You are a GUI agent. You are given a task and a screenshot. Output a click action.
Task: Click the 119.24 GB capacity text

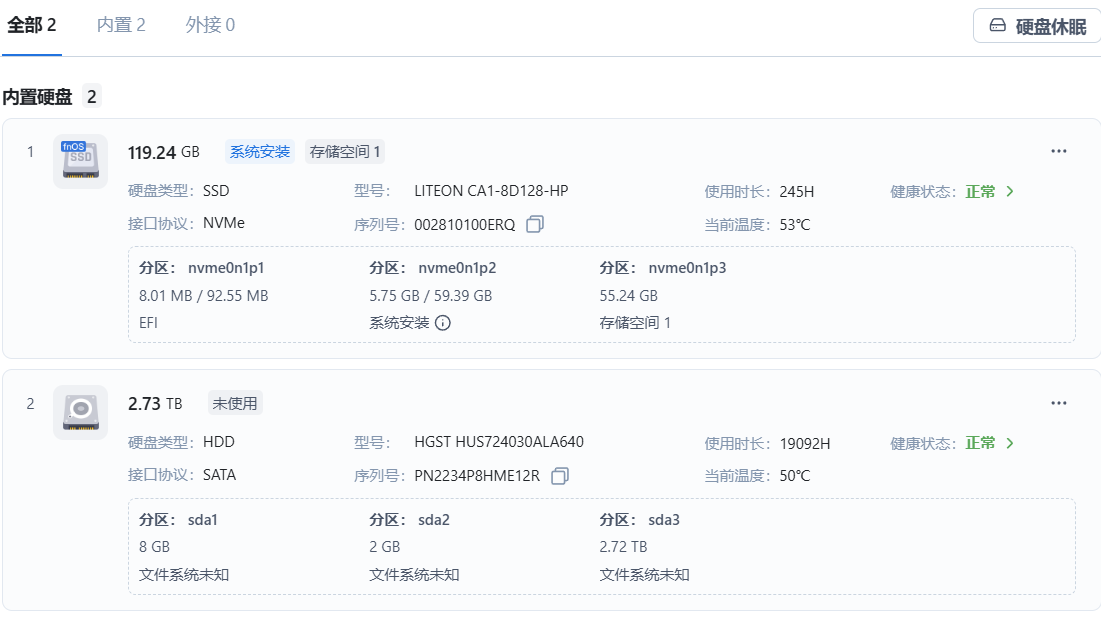coord(164,152)
